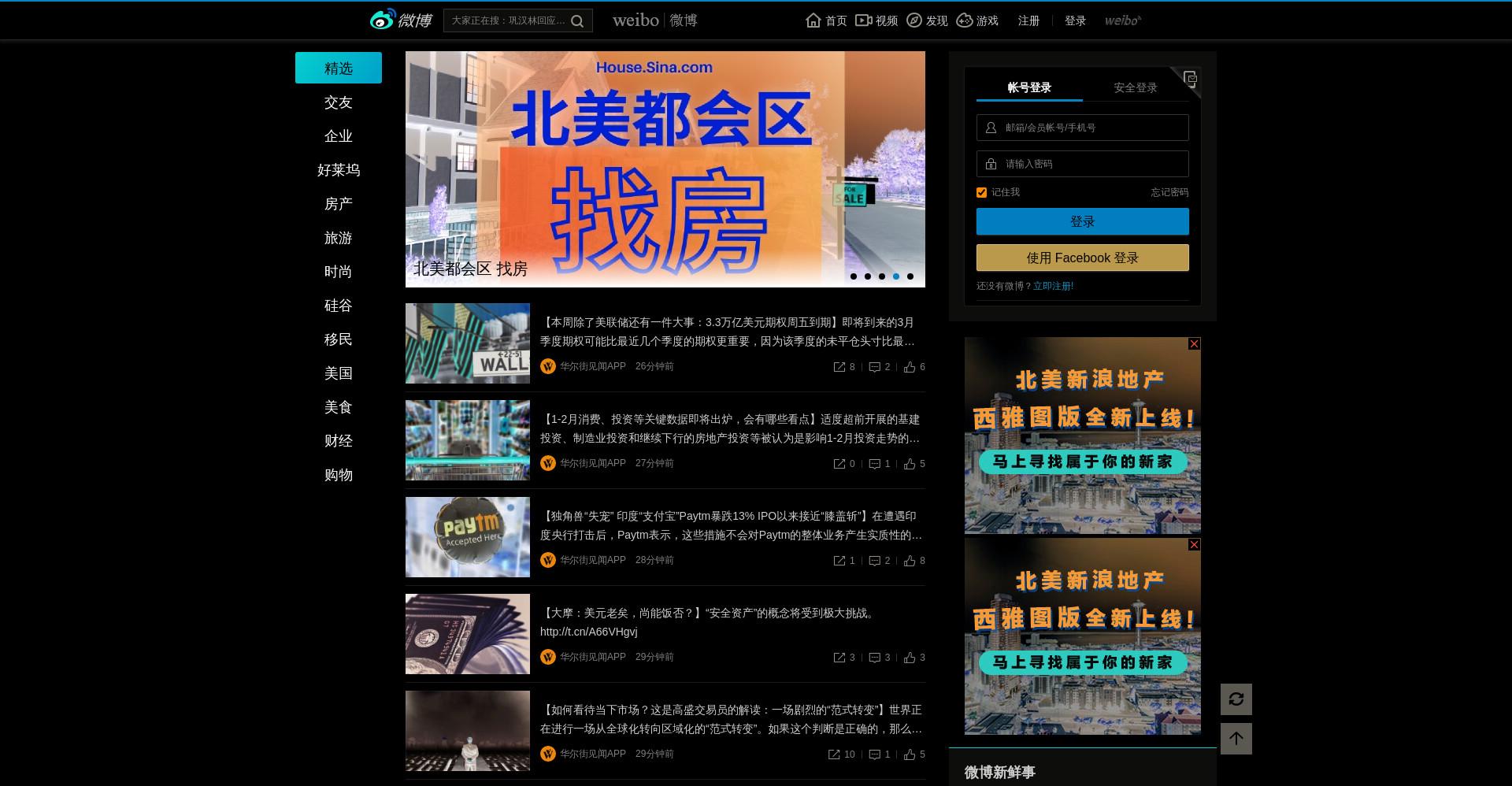Click the 注册 register link in header
This screenshot has height=786, width=1512.
click(x=1028, y=20)
